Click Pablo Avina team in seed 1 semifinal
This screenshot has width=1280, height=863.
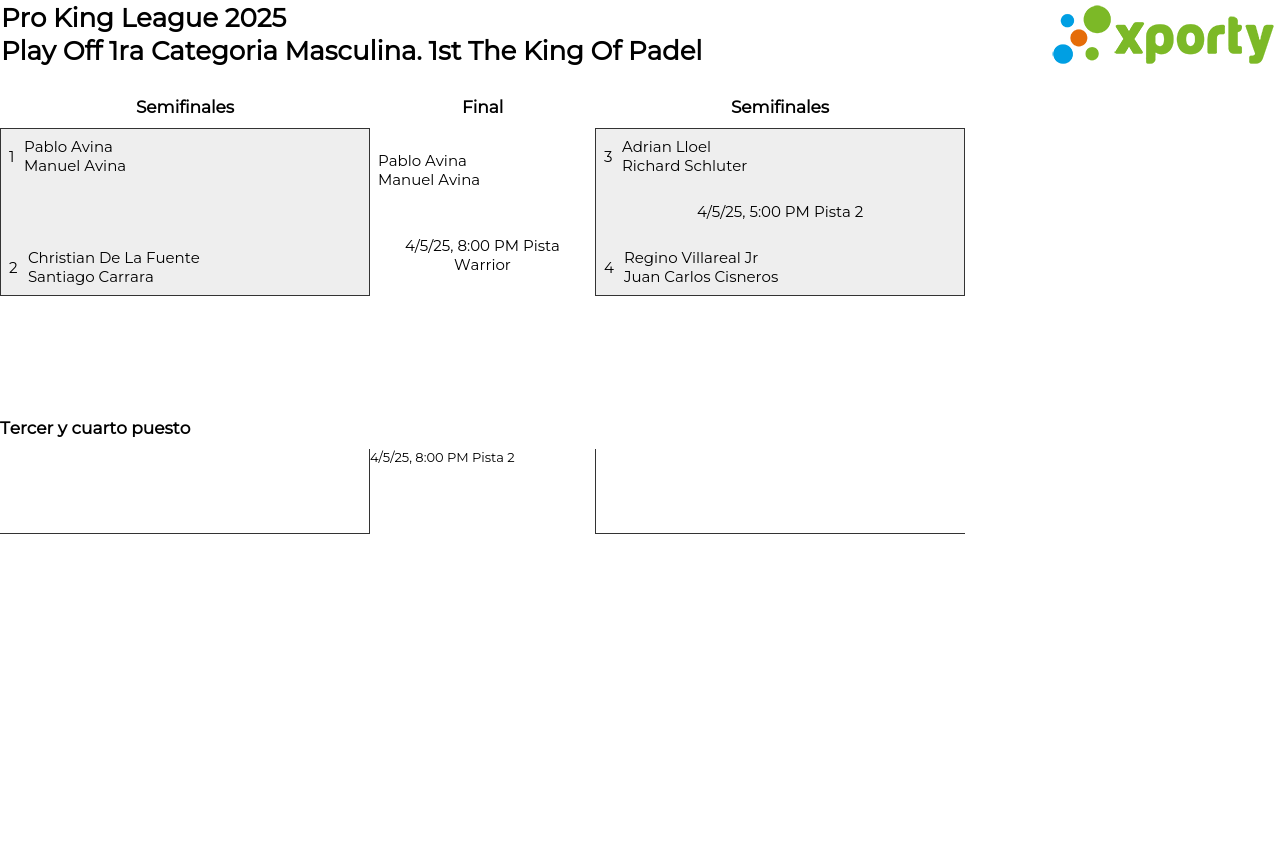pyautogui.click(x=75, y=157)
